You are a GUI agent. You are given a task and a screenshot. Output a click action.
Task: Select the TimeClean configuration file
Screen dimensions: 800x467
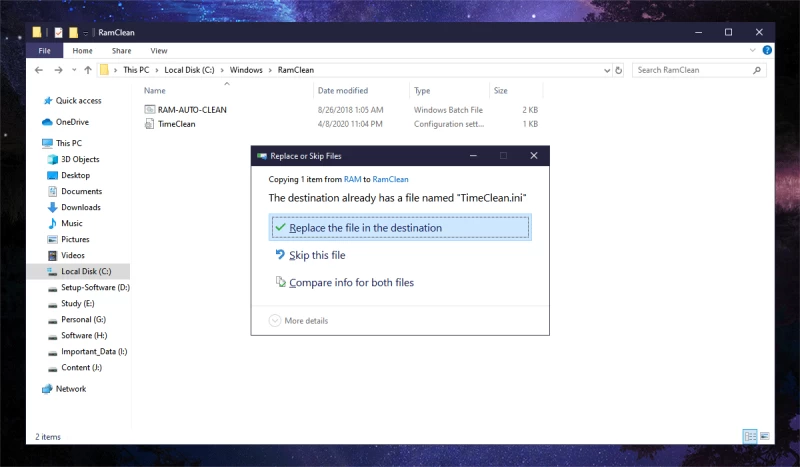coord(176,124)
